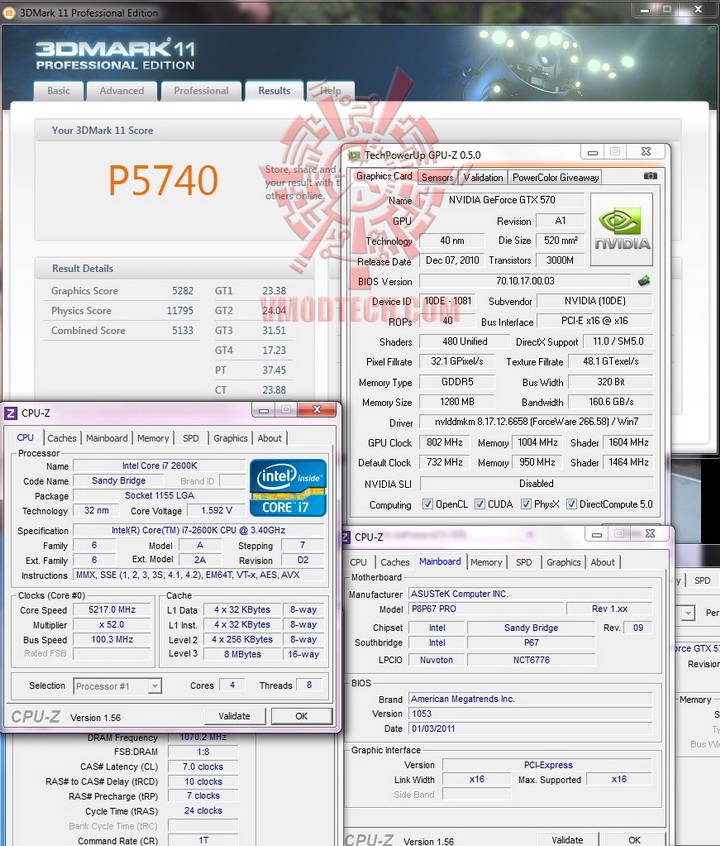Close the GPU-Z window
Screen dimensions: 720x846
coord(646,152)
